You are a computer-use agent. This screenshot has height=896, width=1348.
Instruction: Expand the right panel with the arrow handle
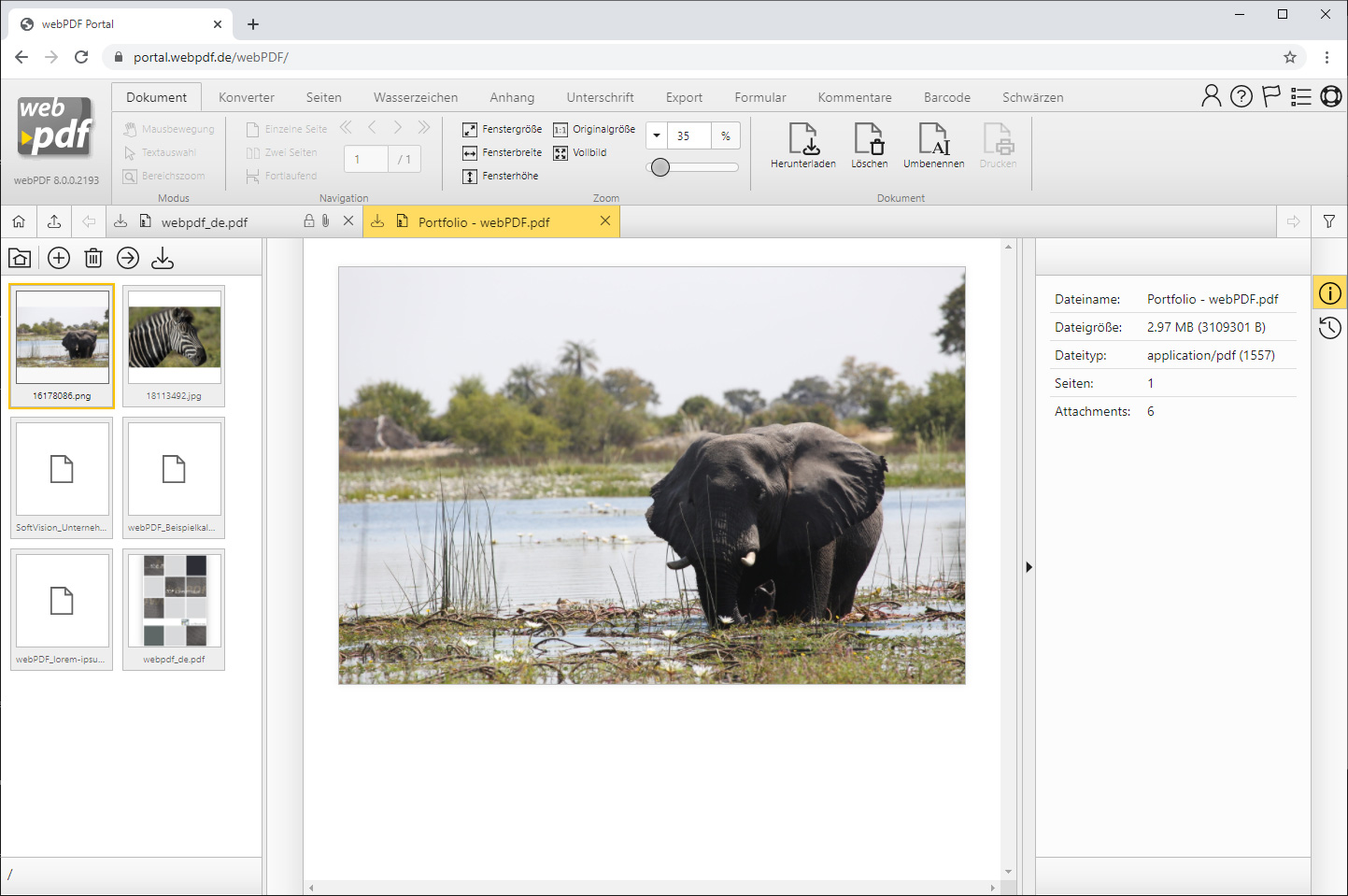coord(1029,566)
